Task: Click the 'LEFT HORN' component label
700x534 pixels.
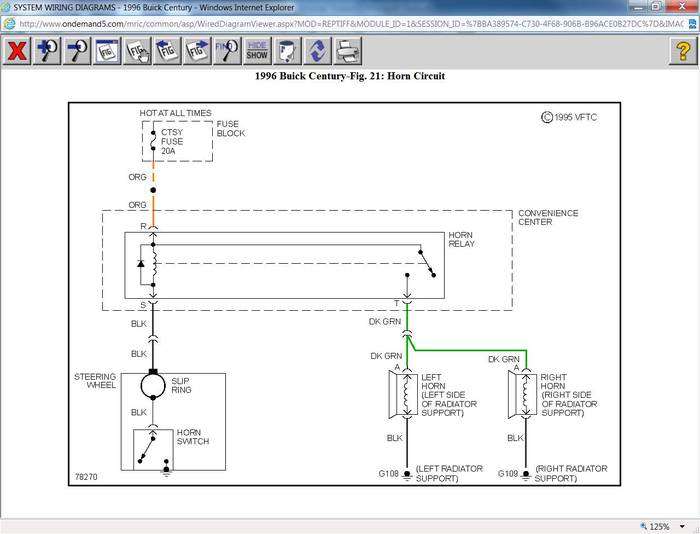Action: coord(433,381)
